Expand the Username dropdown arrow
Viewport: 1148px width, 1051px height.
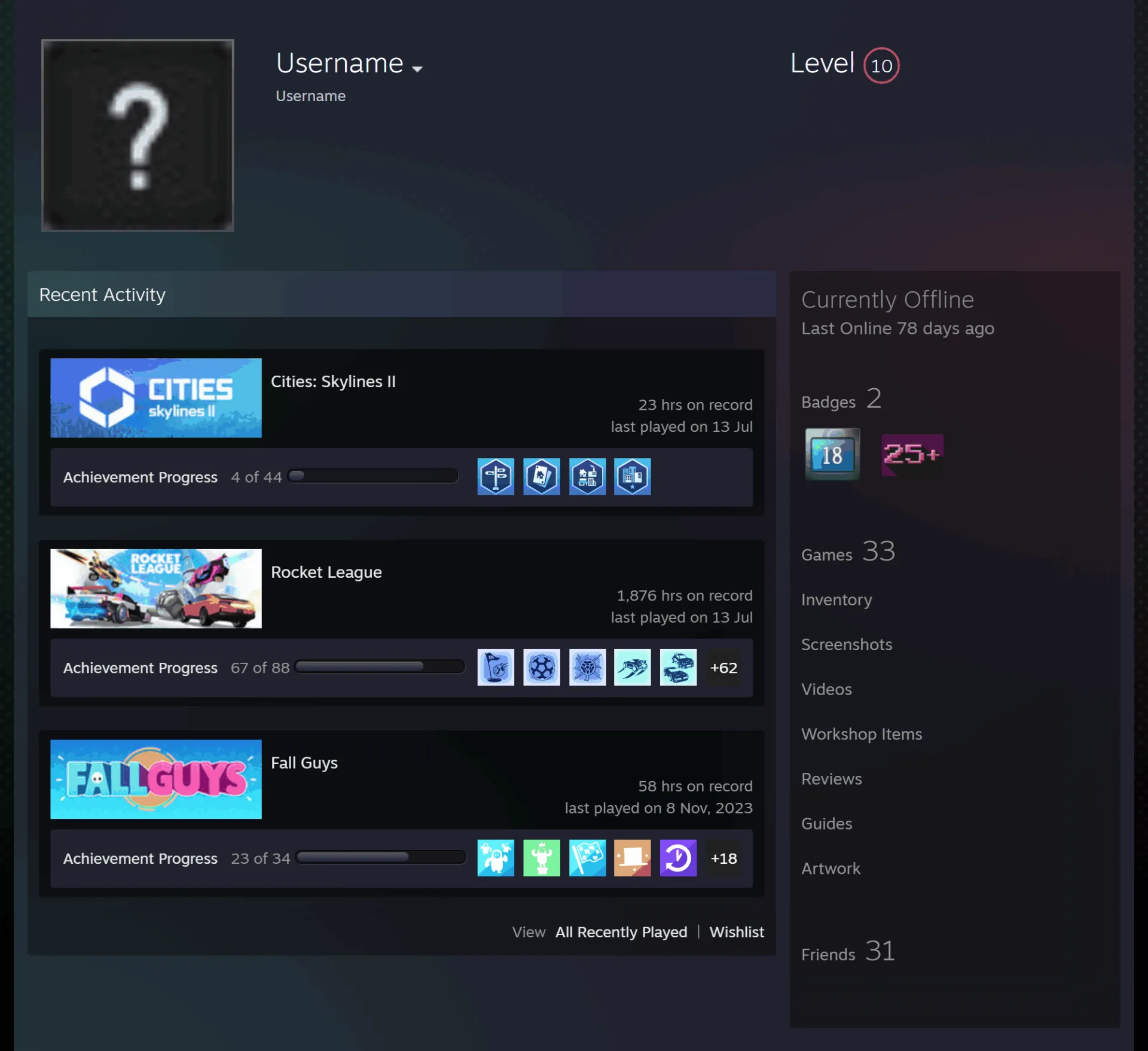[417, 69]
